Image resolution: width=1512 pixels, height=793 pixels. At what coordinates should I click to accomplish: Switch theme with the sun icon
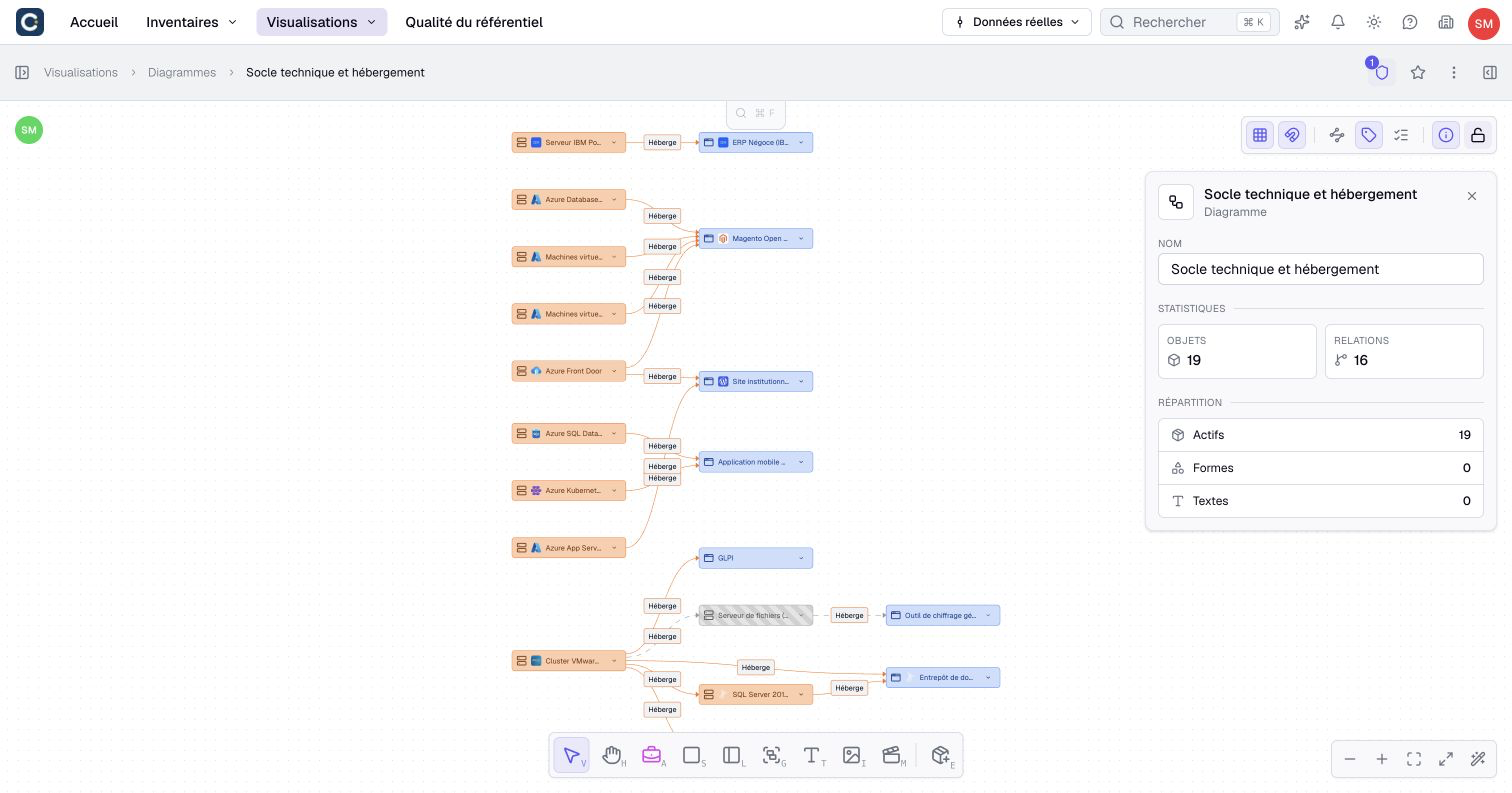pos(1374,22)
